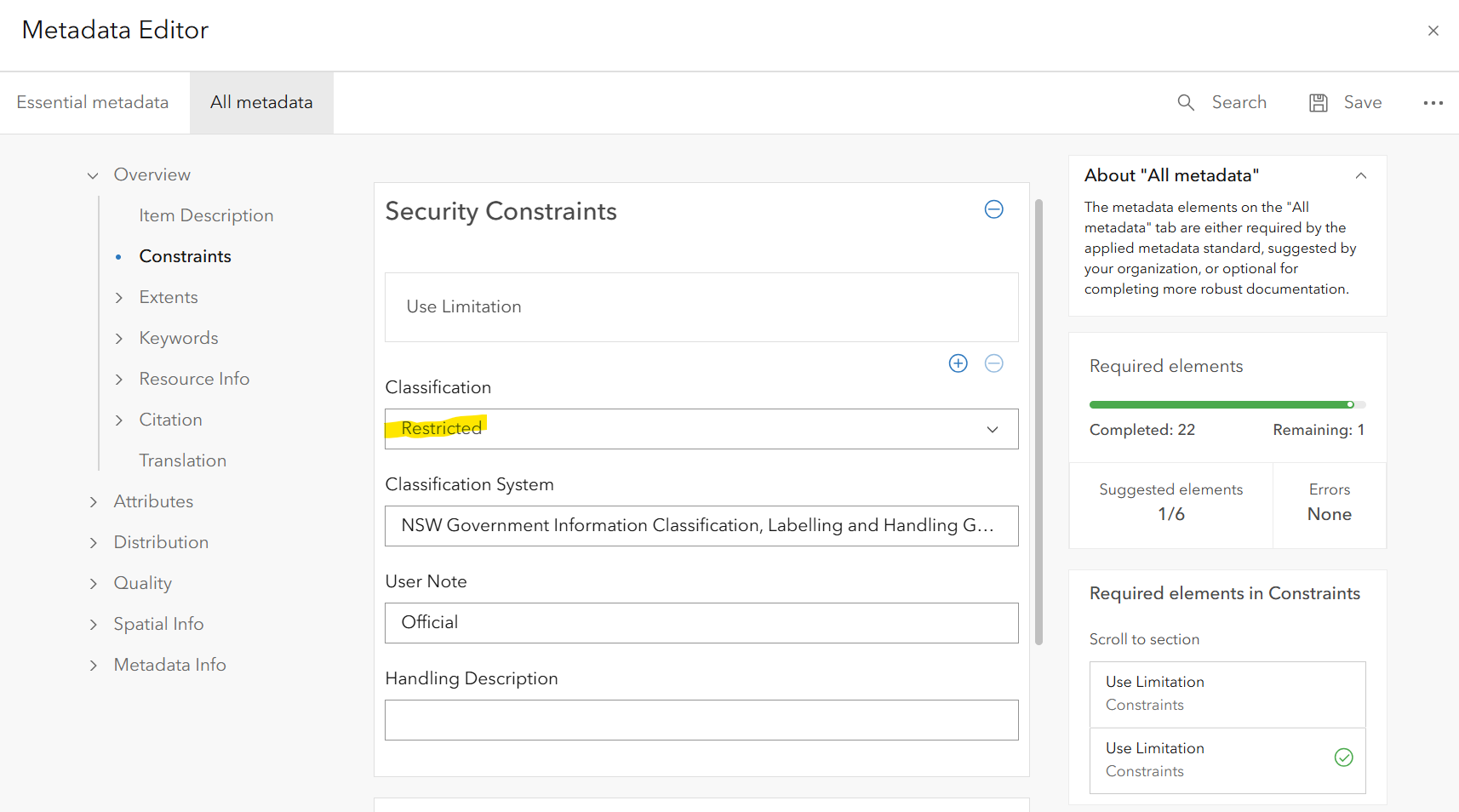Click the Save disk icon
This screenshot has height=812, width=1459.
pyautogui.click(x=1319, y=103)
